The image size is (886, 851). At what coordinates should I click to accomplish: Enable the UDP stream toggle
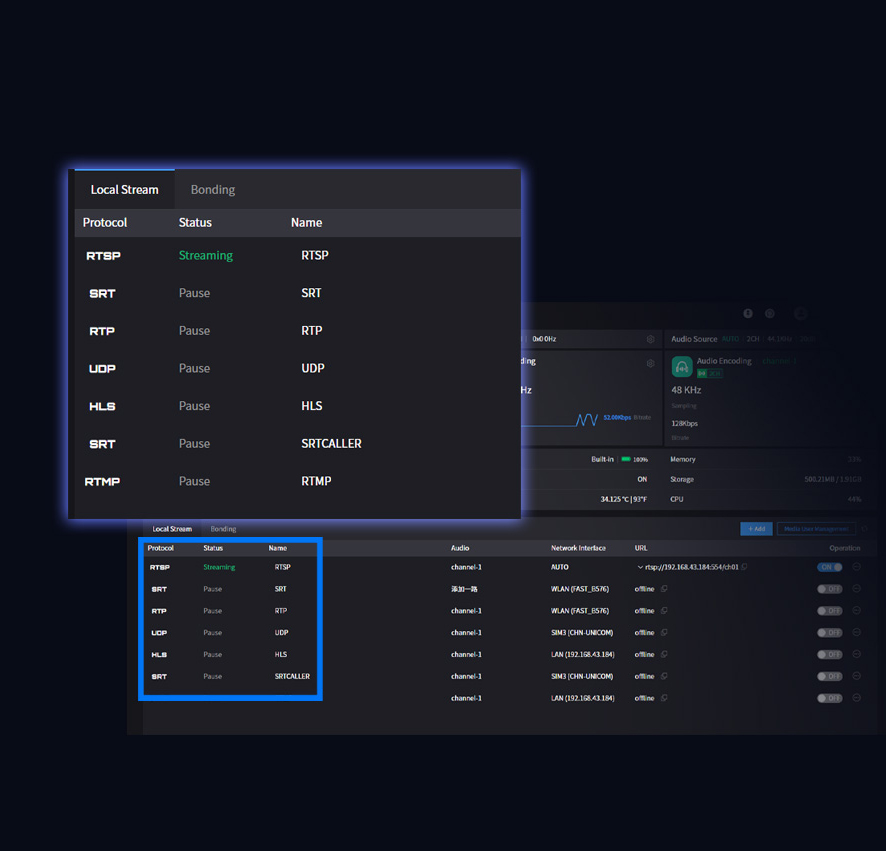[829, 633]
